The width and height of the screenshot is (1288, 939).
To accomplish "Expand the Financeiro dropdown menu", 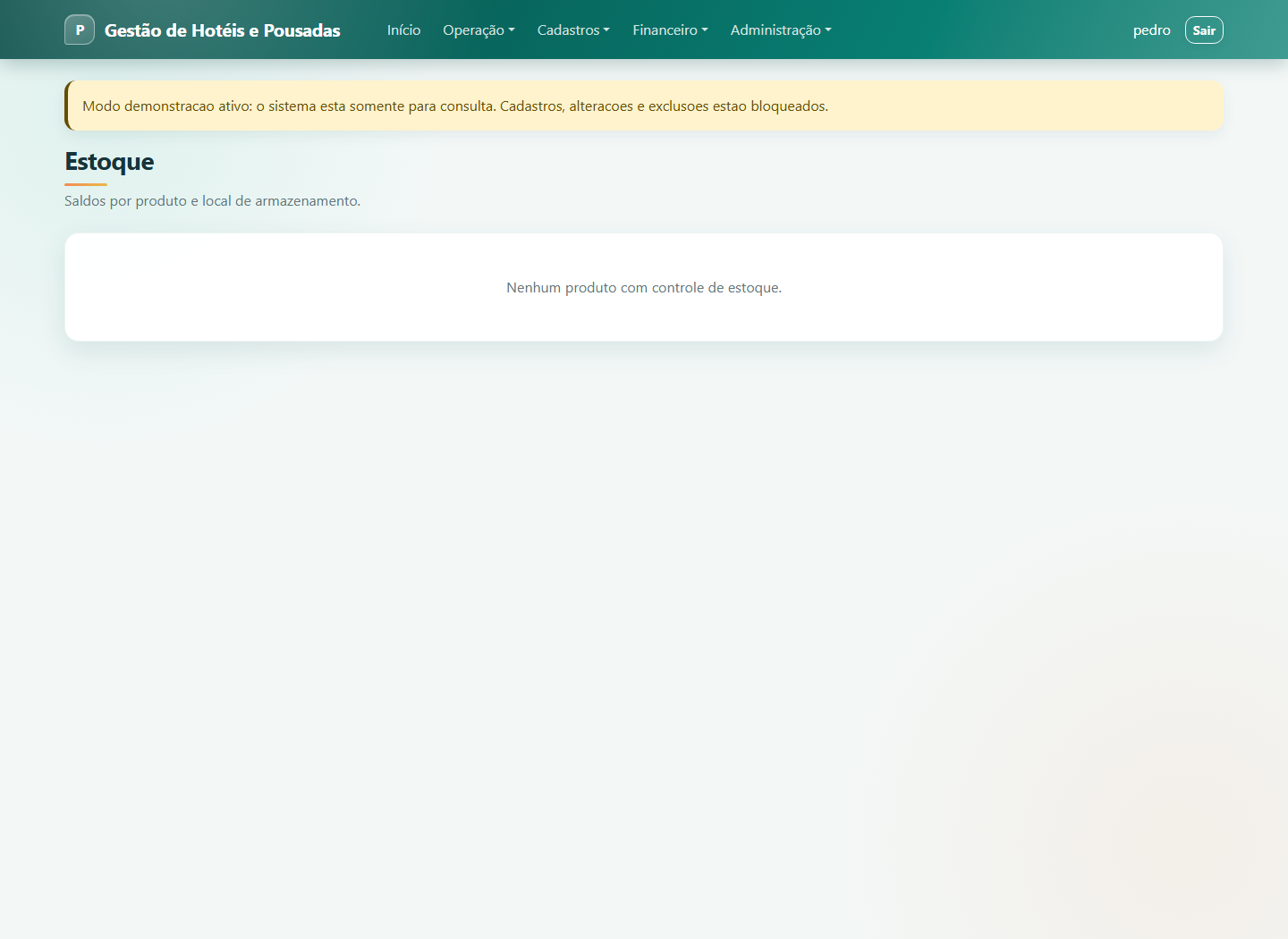I will pos(670,30).
